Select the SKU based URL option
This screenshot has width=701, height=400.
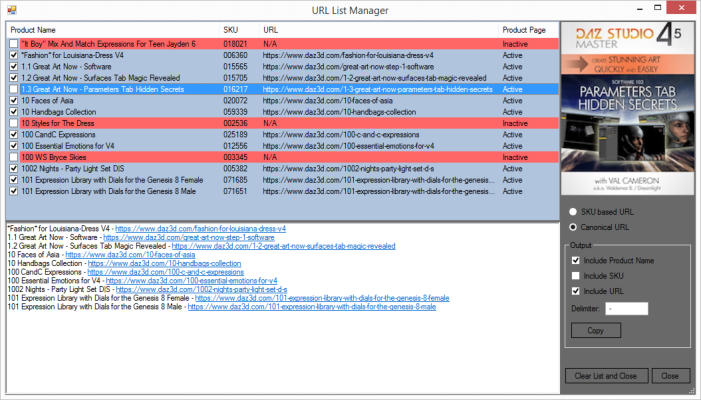pyautogui.click(x=571, y=212)
